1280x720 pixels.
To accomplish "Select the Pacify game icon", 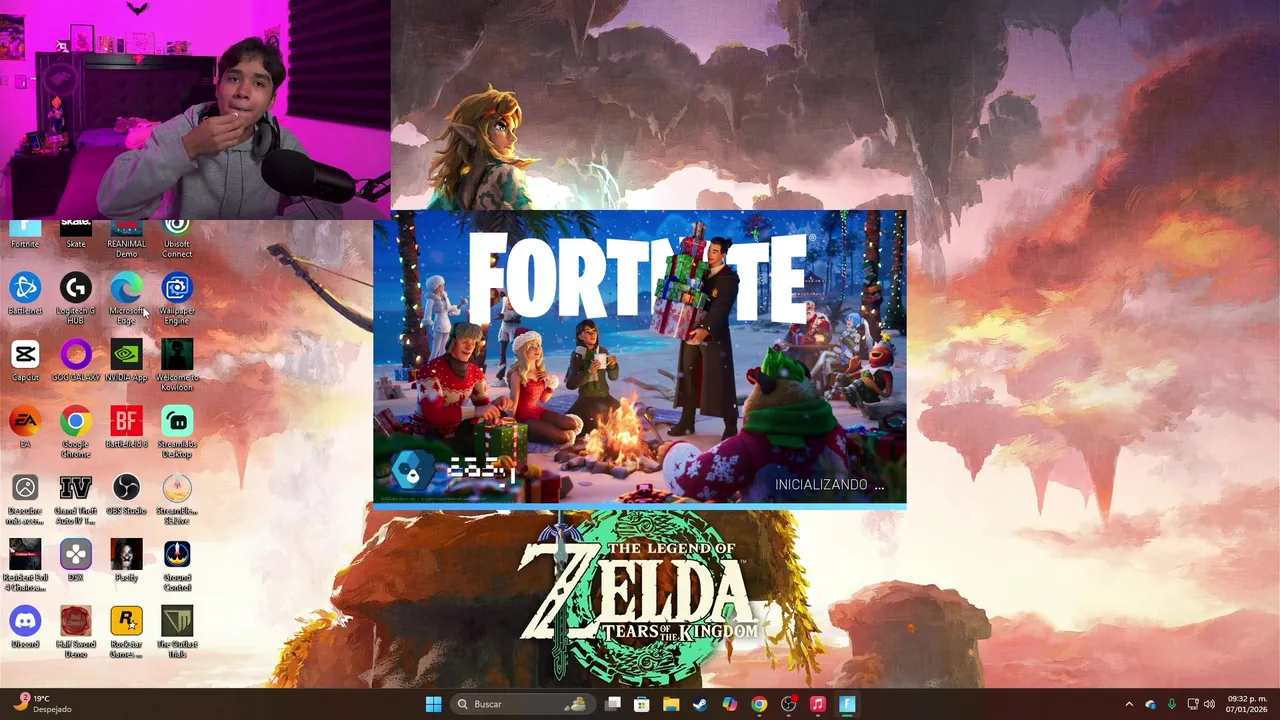I will pyautogui.click(x=126, y=562).
